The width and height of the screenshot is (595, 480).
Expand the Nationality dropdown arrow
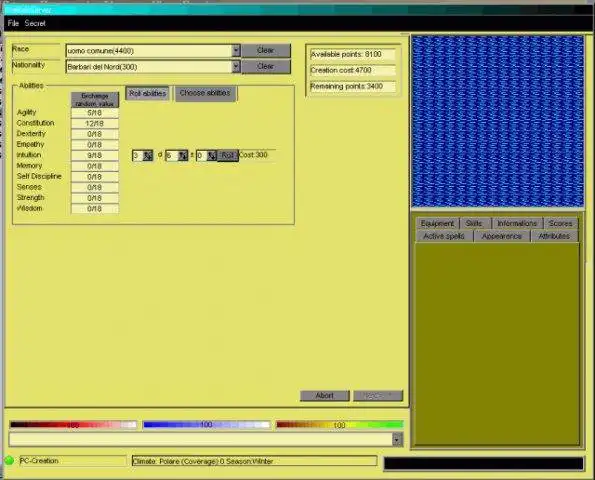point(236,67)
